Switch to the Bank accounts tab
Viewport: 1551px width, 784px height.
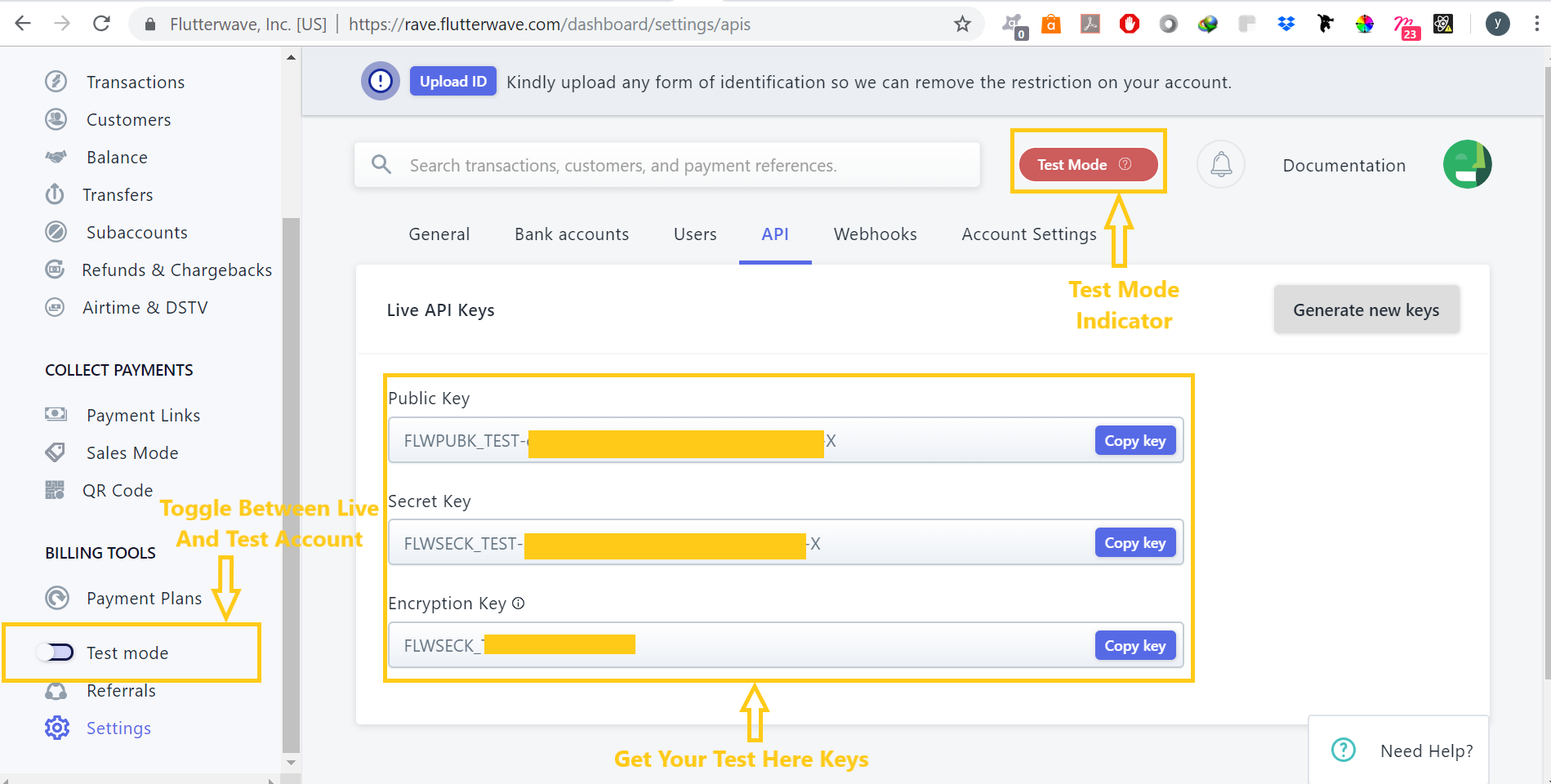point(572,234)
